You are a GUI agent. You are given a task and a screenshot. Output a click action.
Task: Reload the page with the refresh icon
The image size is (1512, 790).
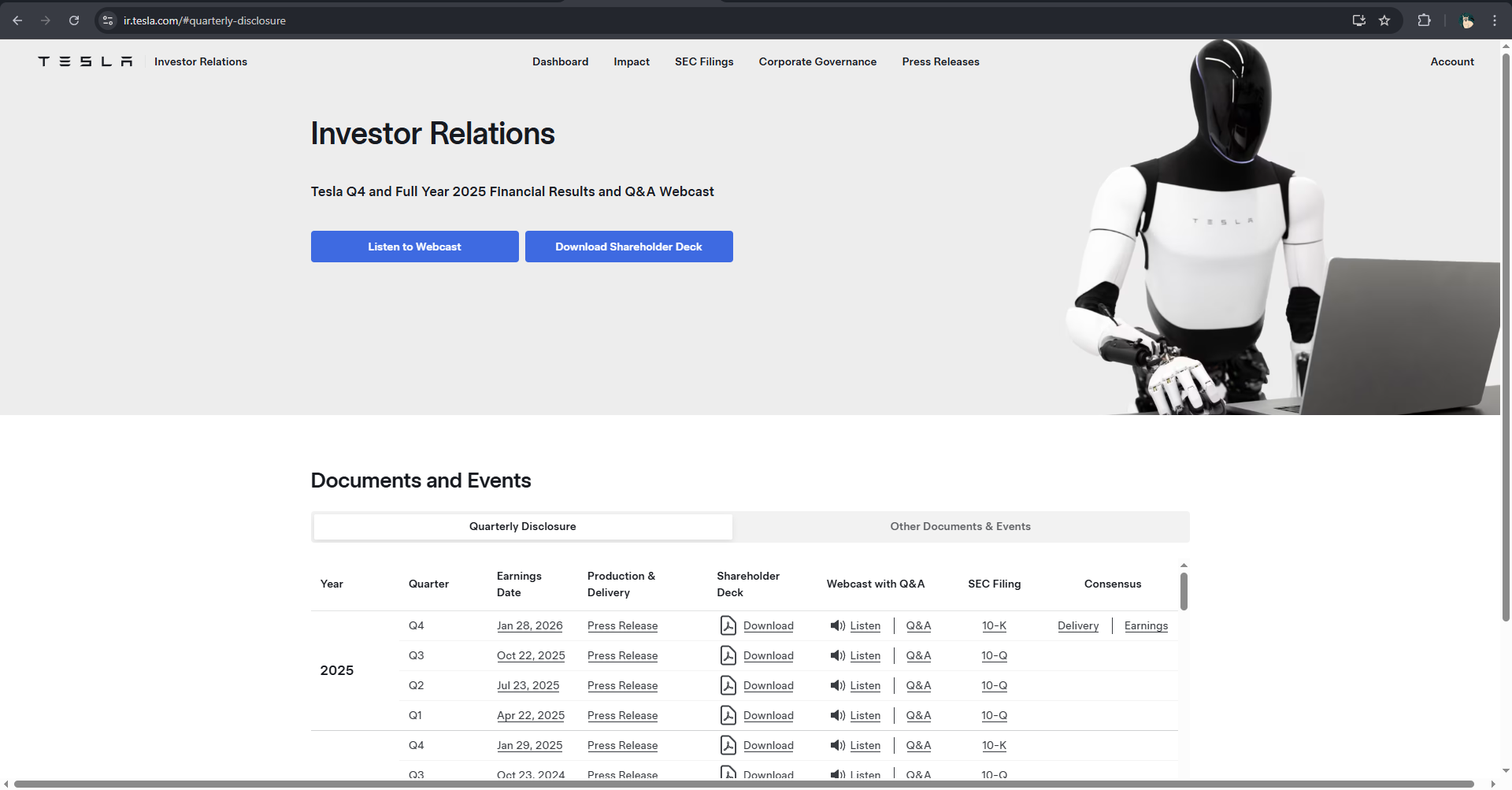[74, 20]
